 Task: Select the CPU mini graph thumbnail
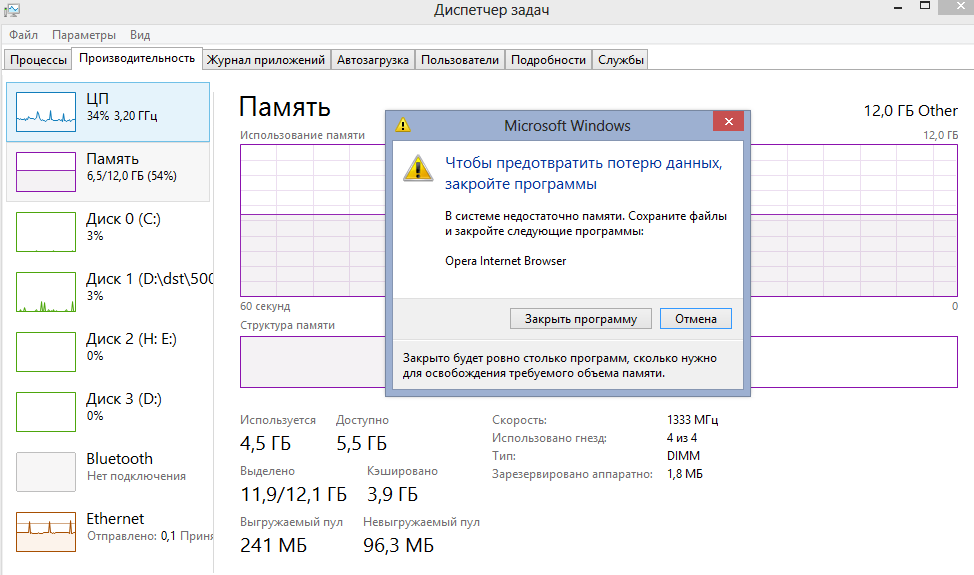coord(46,112)
